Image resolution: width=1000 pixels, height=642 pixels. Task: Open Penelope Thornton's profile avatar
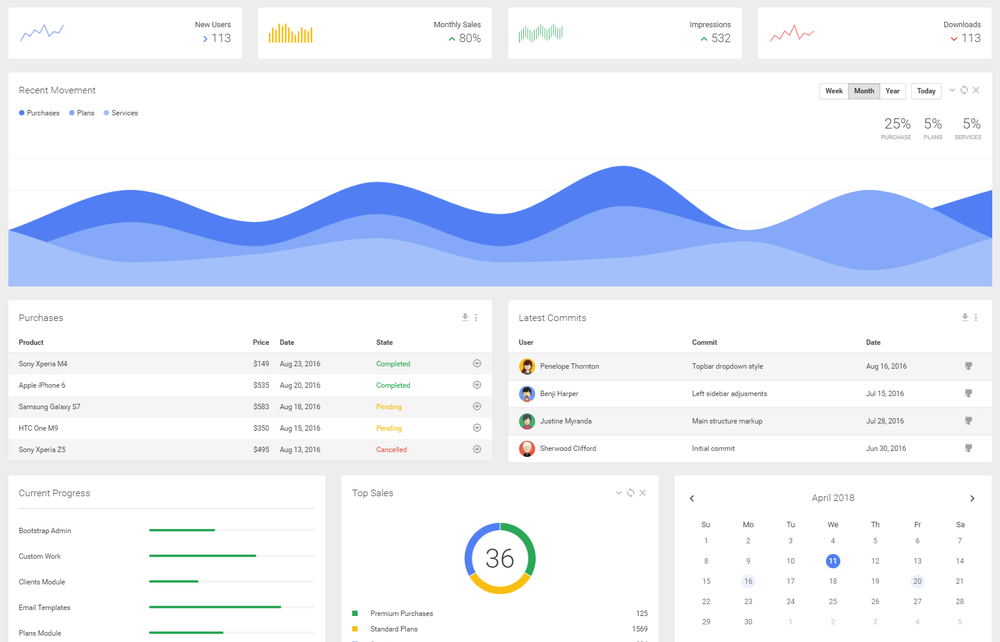pos(527,366)
